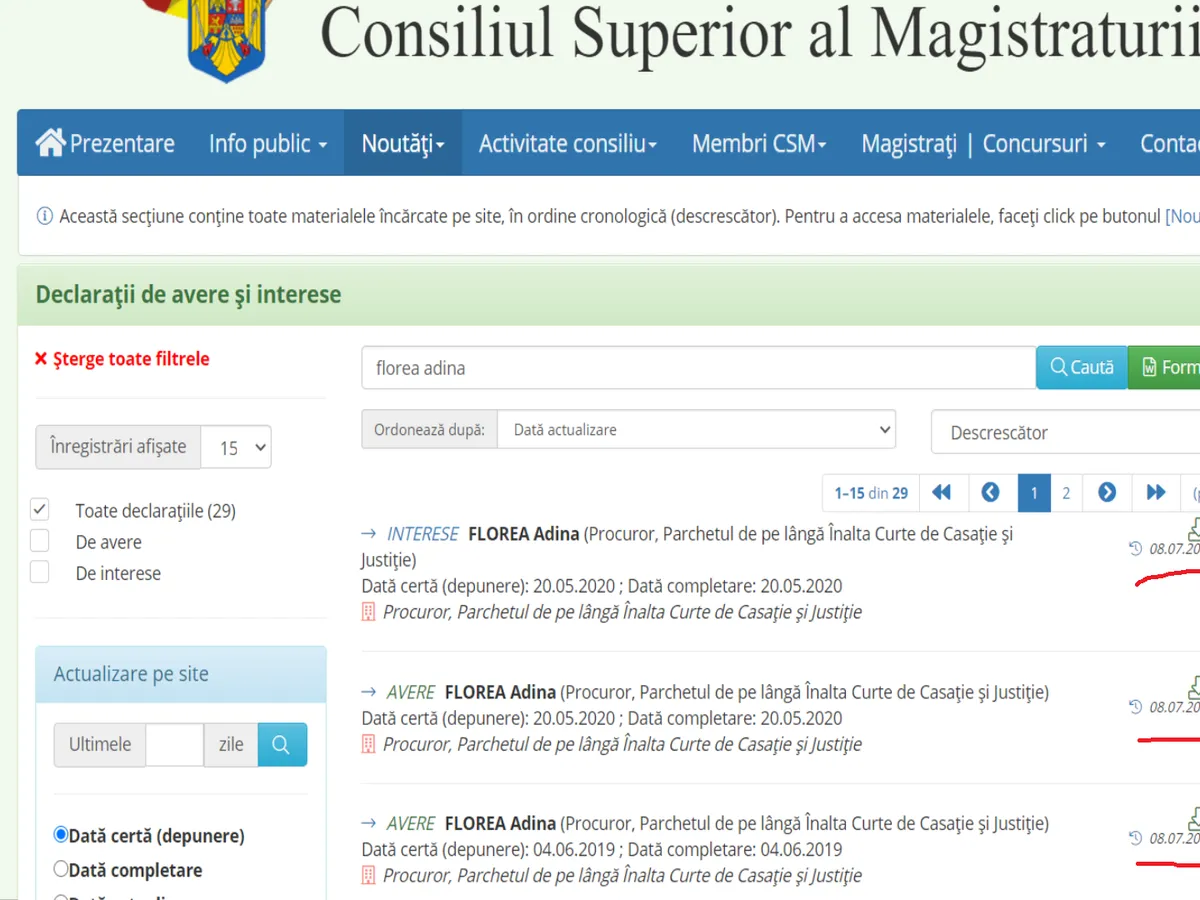The width and height of the screenshot is (1200, 900).
Task: Check the 'De avere' filter checkbox
Action: (x=40, y=542)
